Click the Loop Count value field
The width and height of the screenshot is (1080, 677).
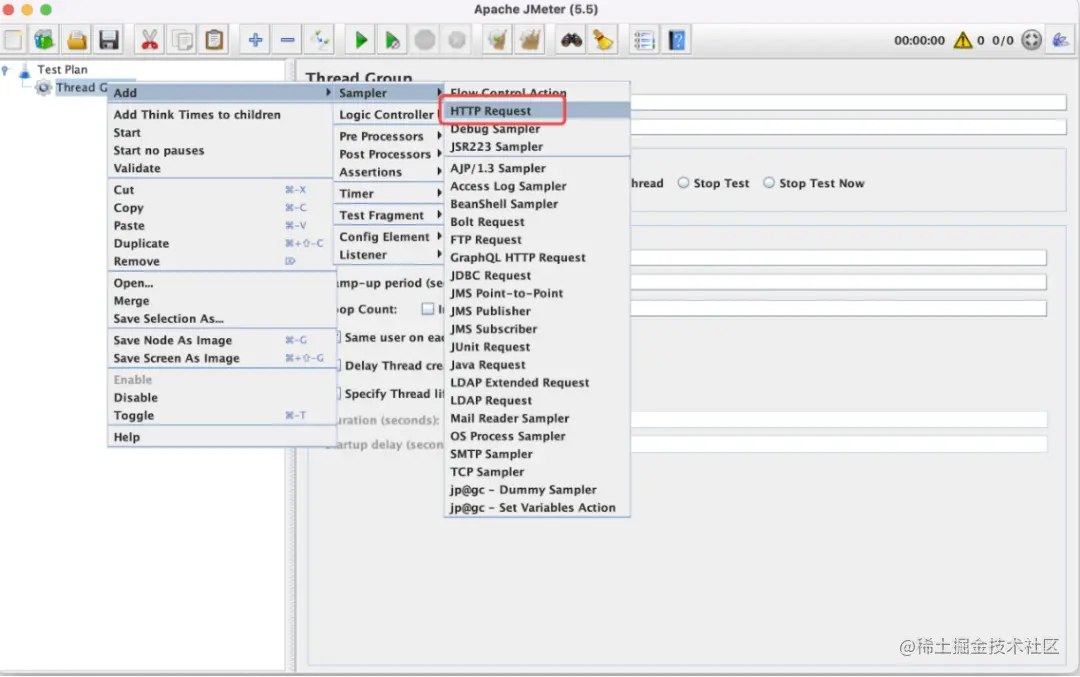click(x=838, y=309)
